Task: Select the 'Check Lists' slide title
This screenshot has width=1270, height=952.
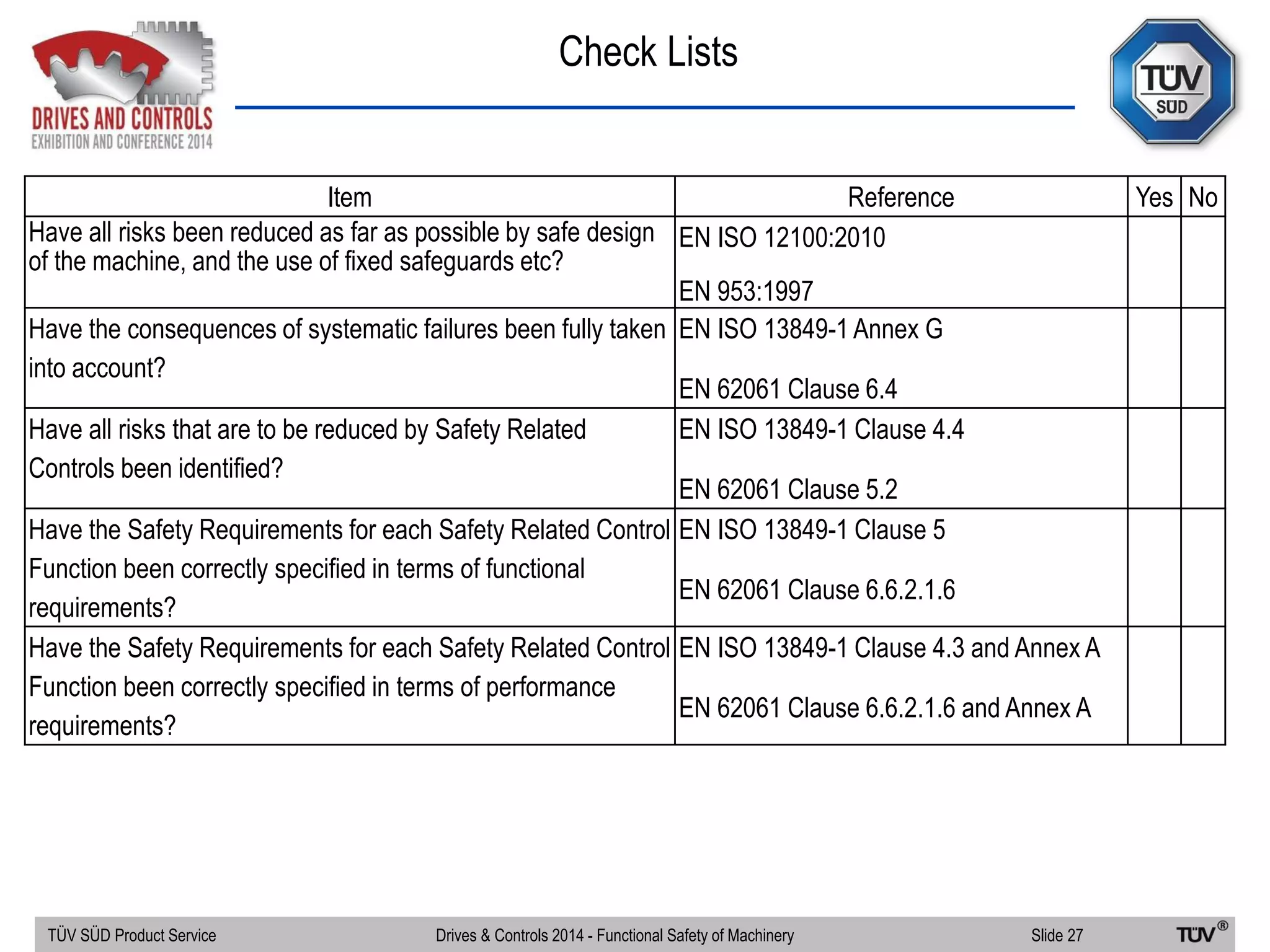Action: (x=648, y=51)
